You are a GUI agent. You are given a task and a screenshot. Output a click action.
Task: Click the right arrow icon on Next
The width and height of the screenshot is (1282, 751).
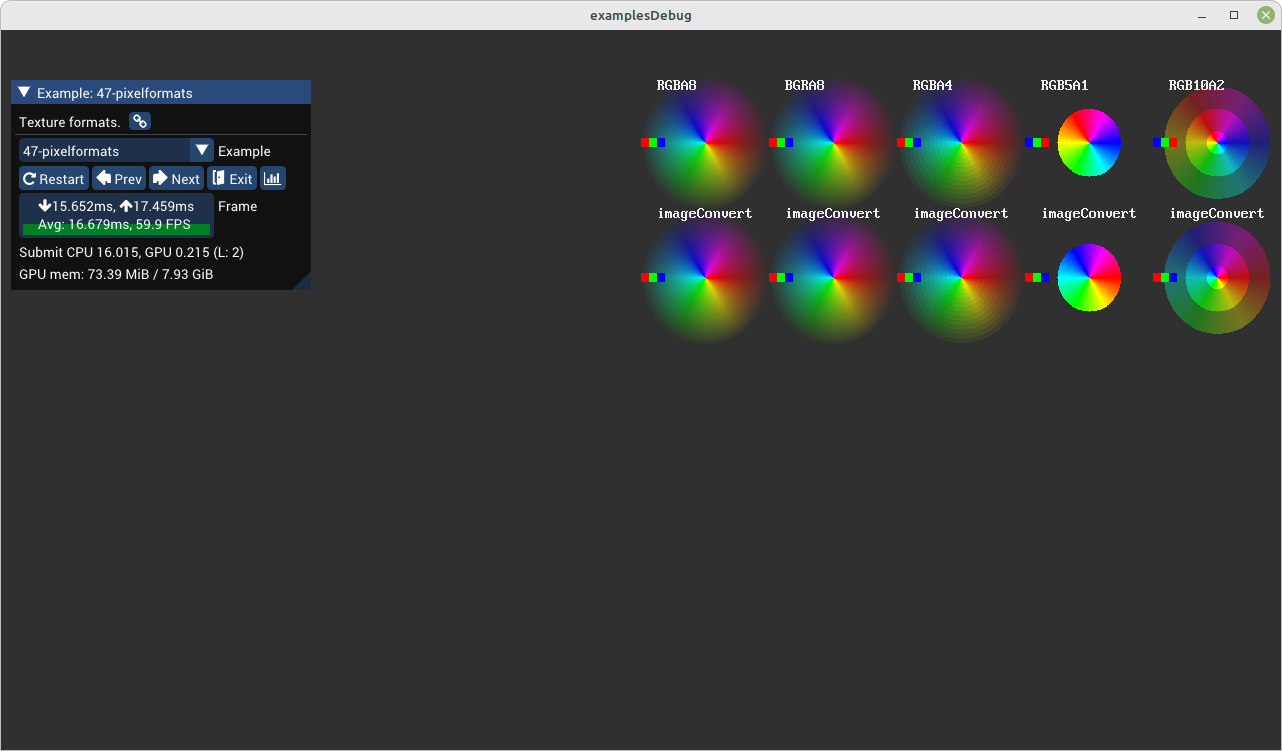pos(161,178)
